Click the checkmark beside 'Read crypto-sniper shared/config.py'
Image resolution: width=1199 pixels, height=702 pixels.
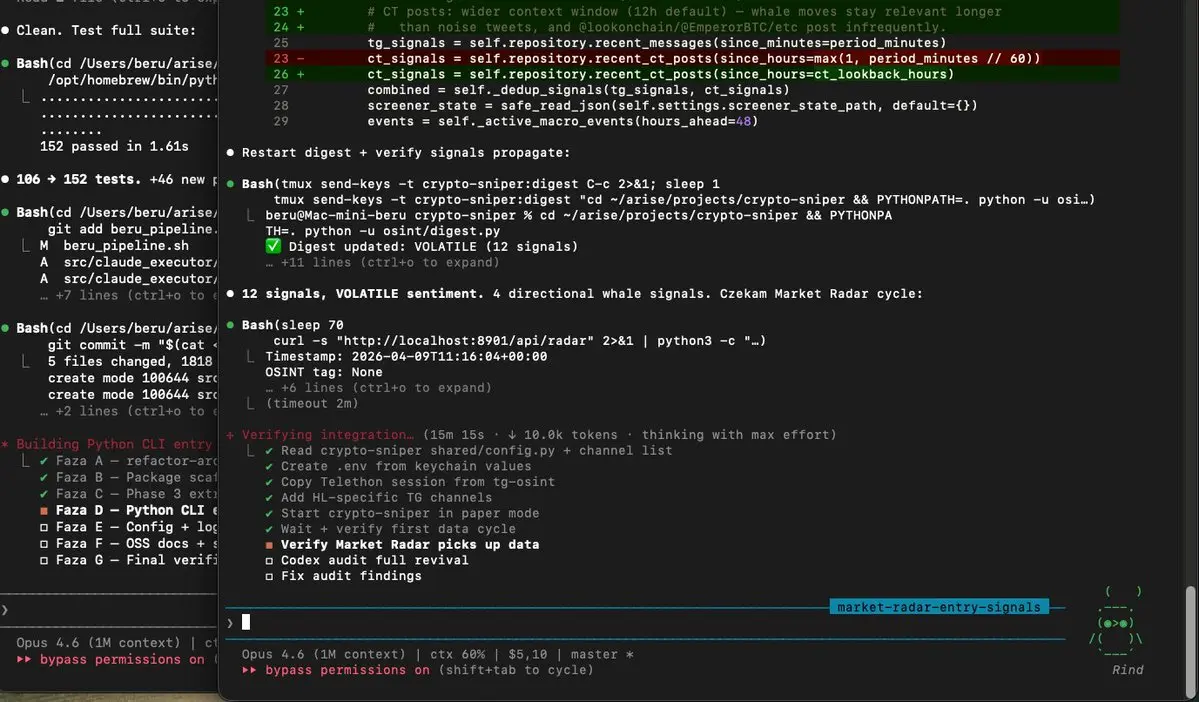[x=269, y=450]
